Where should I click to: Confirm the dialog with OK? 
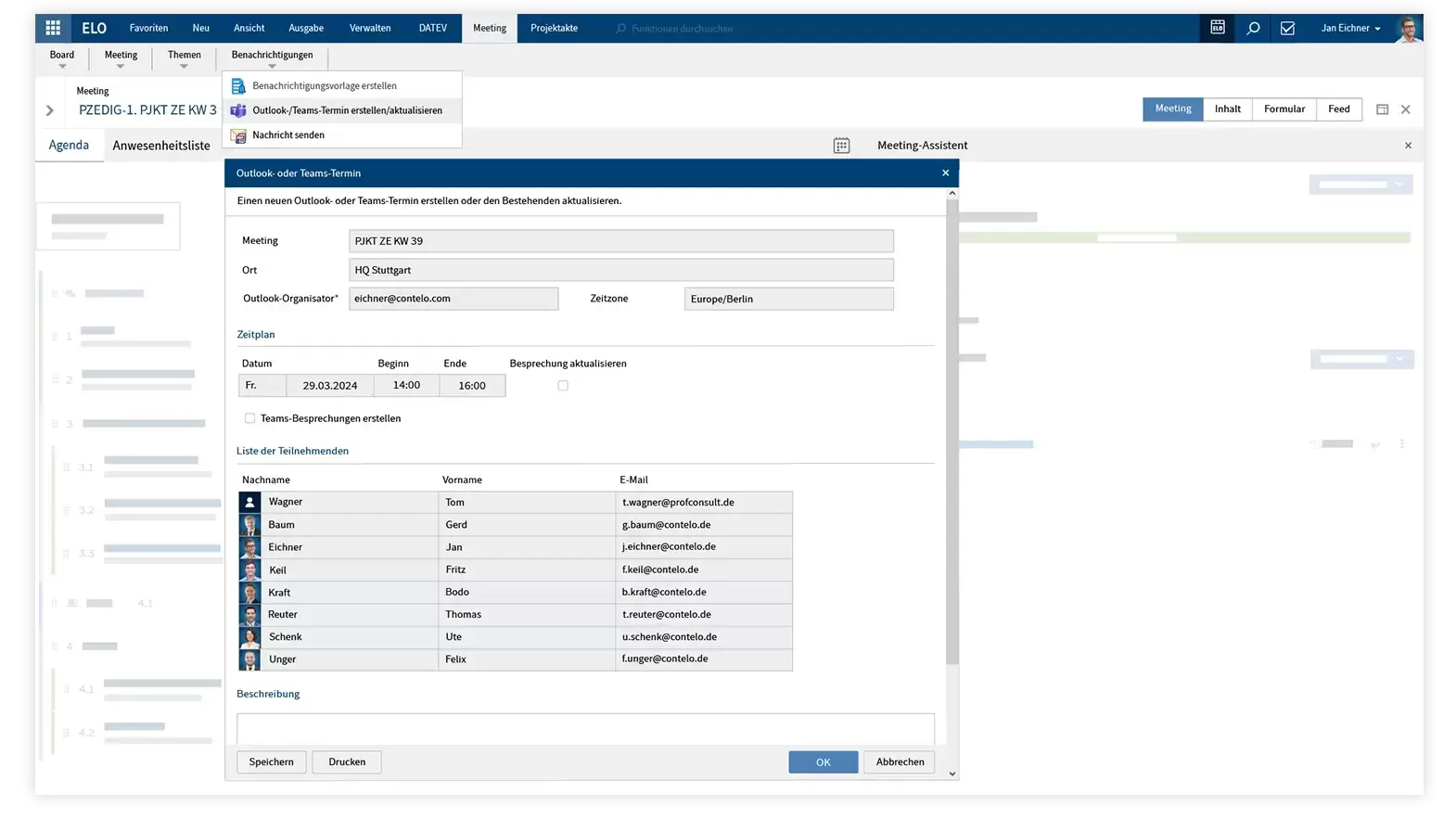(823, 762)
